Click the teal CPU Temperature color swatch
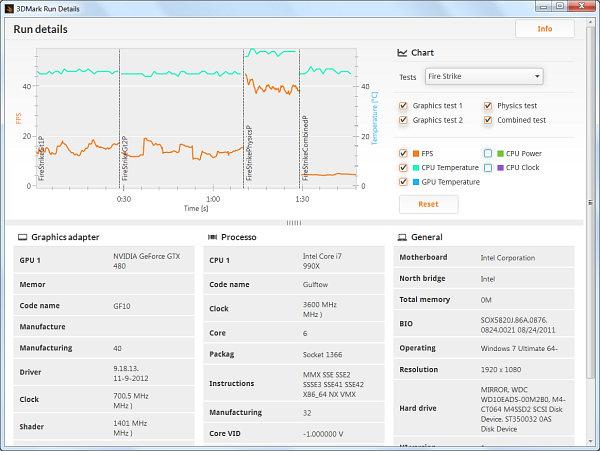Image resolution: width=600 pixels, height=451 pixels. click(416, 168)
